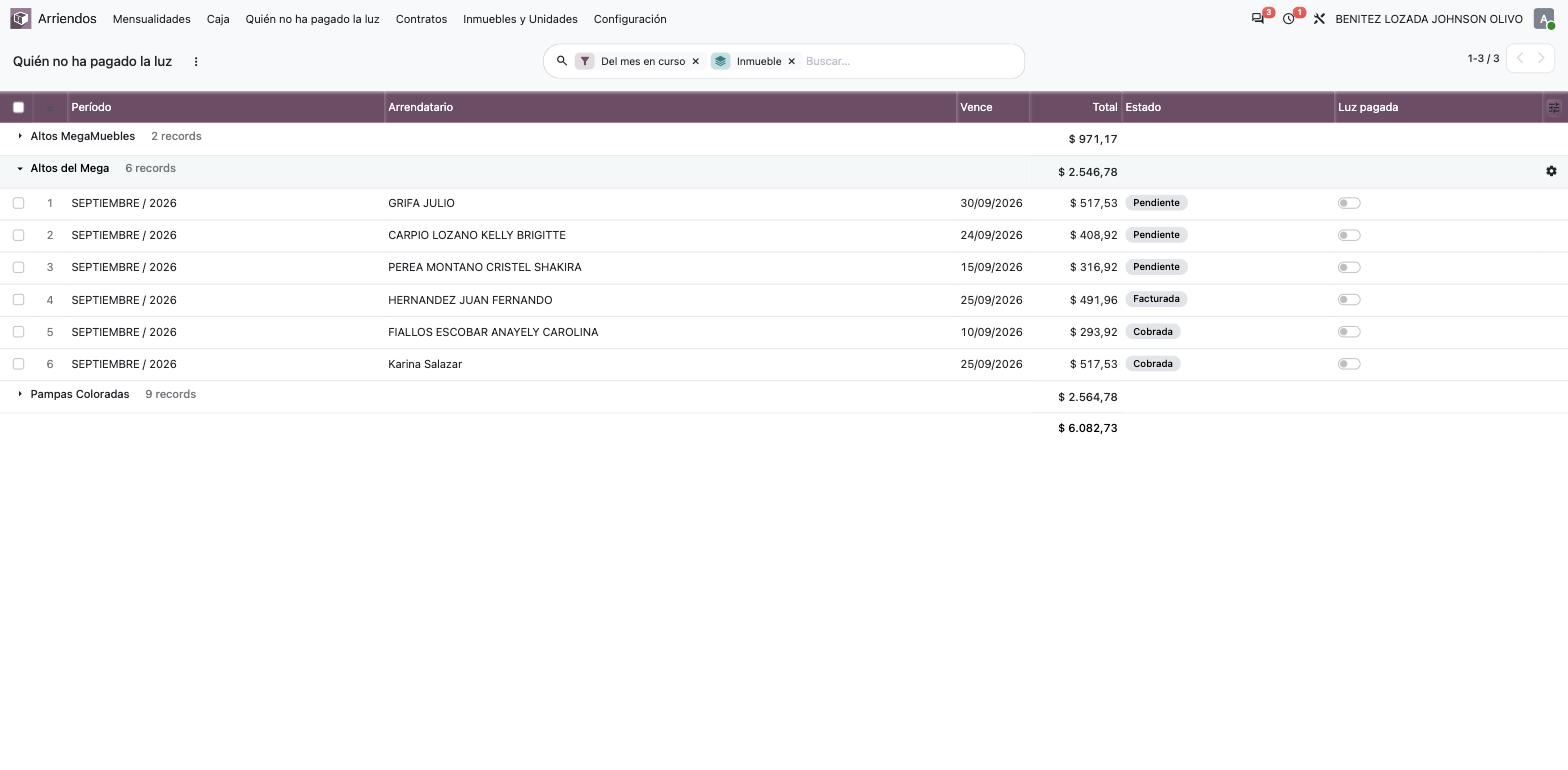1568x770 pixels.
Task: Toggle Luz pagada for PEREA MONTANO CRISTEL SHAKIRA
Action: click(x=1349, y=267)
